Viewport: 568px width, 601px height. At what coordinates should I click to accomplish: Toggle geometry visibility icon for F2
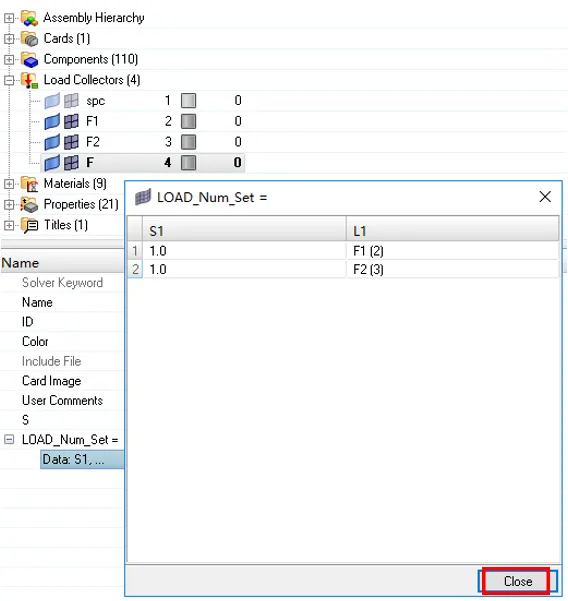tap(52, 142)
